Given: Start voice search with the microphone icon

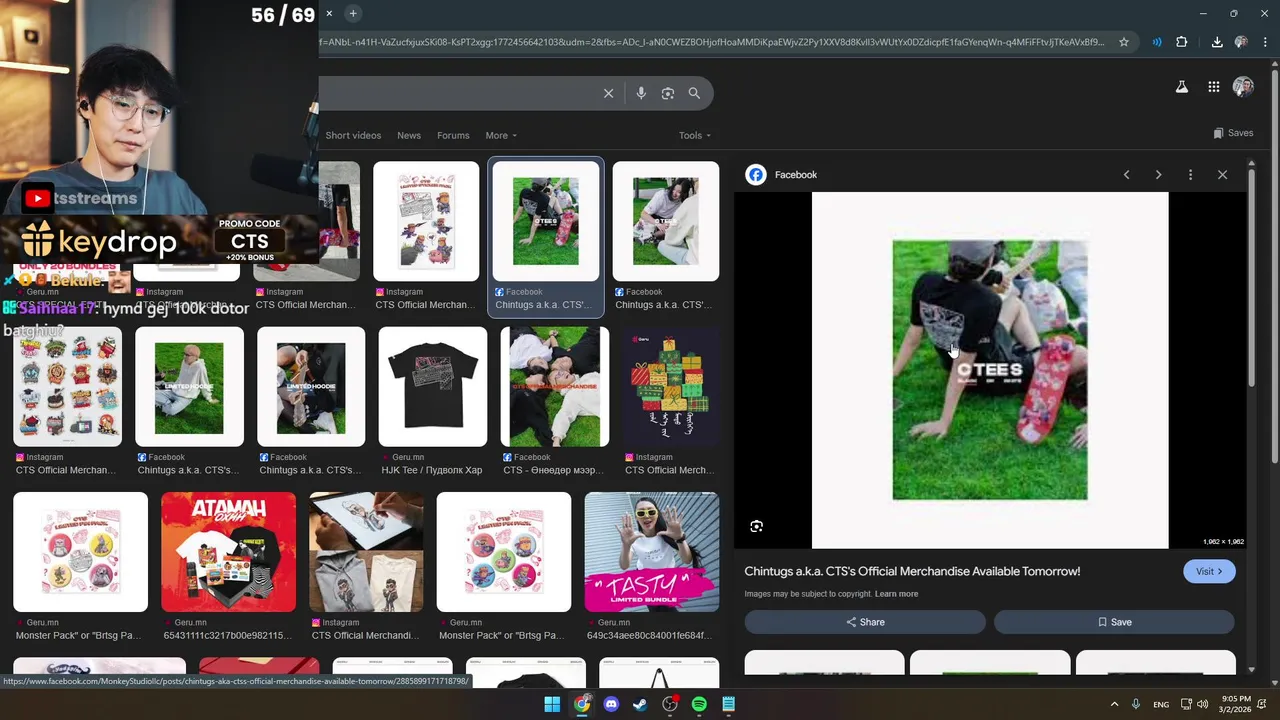Looking at the screenshot, I should click(641, 93).
